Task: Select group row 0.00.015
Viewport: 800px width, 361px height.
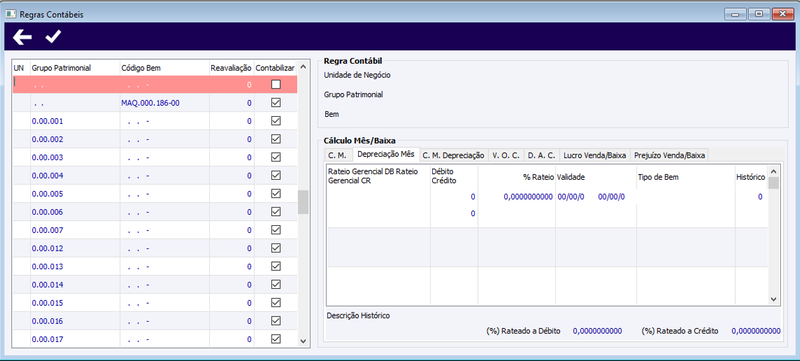Action: 155,303
